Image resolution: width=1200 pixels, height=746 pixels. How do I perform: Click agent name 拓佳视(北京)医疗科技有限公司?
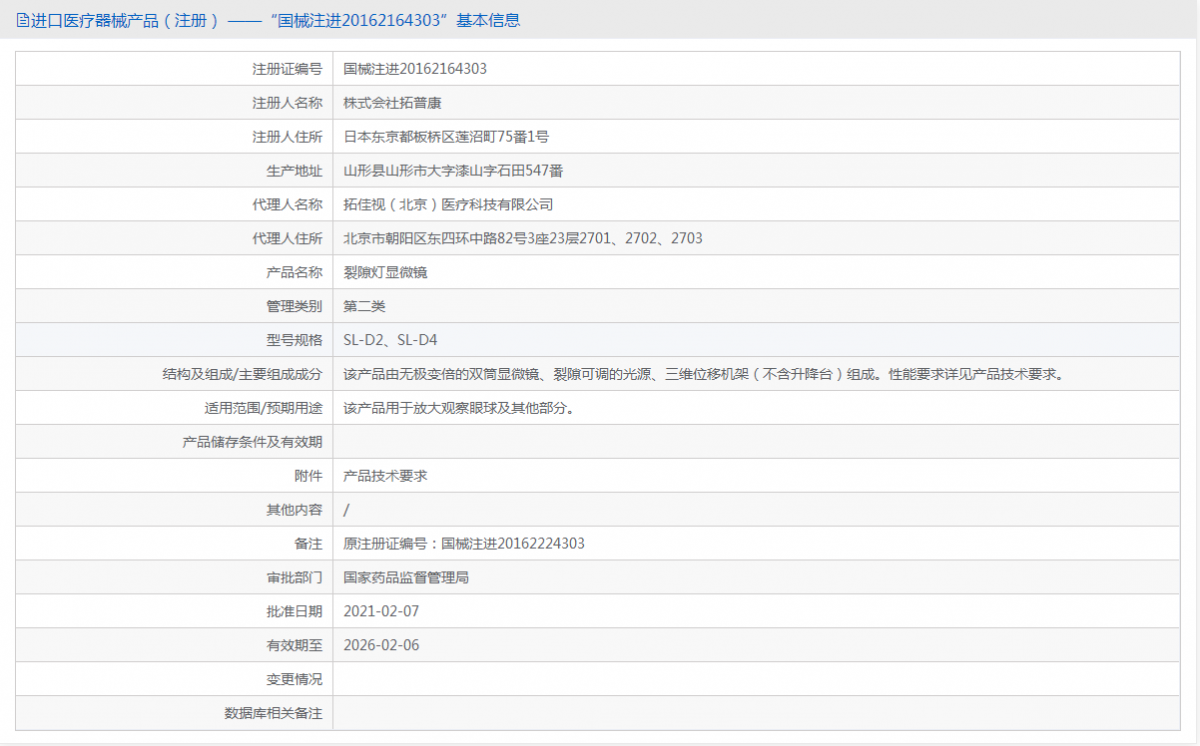click(x=448, y=205)
